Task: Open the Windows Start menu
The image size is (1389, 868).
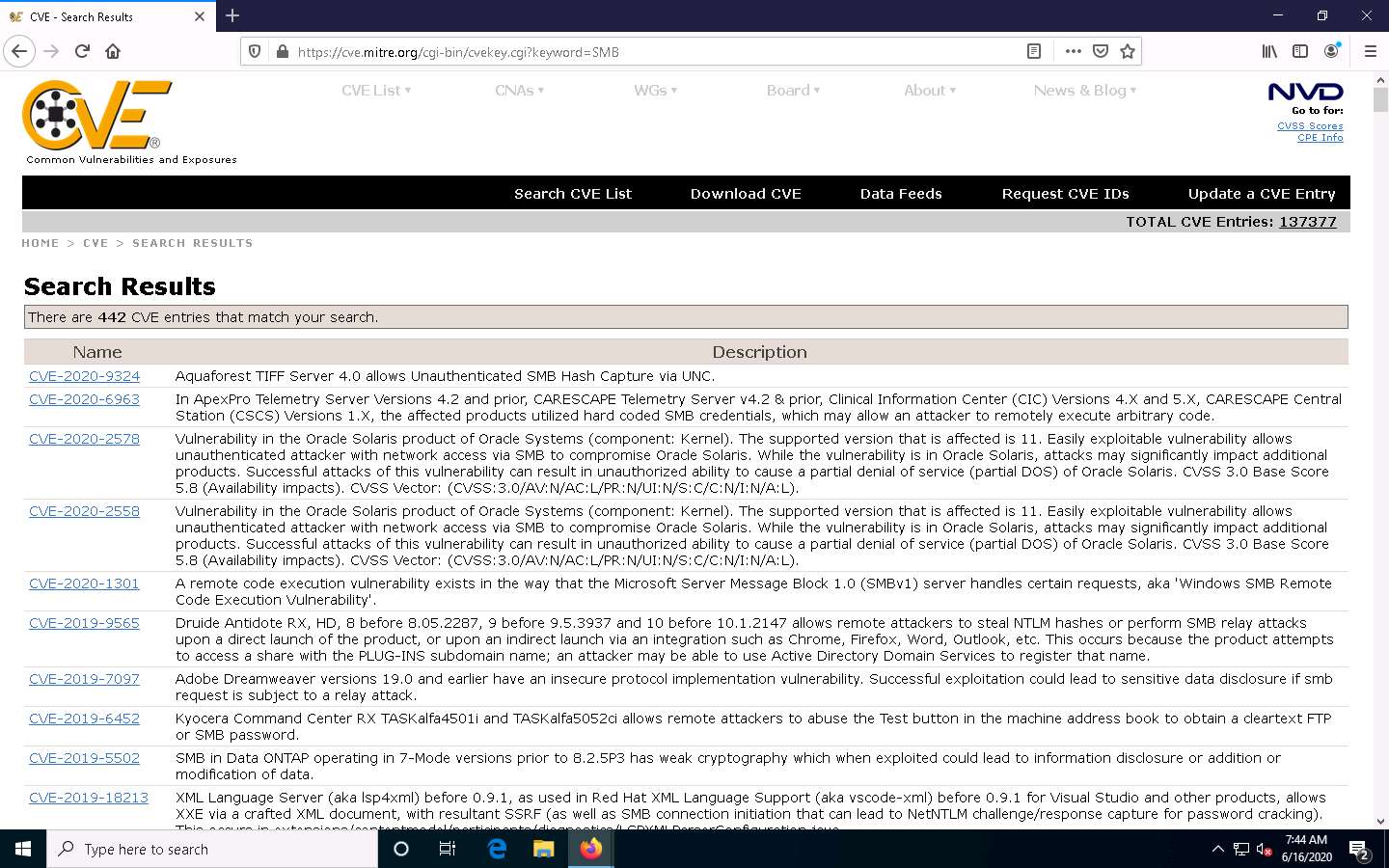Action: click(23, 849)
